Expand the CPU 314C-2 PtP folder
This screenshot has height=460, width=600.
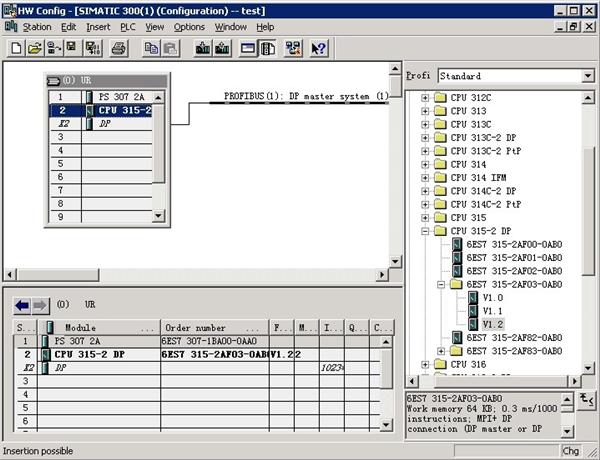pyautogui.click(x=425, y=204)
